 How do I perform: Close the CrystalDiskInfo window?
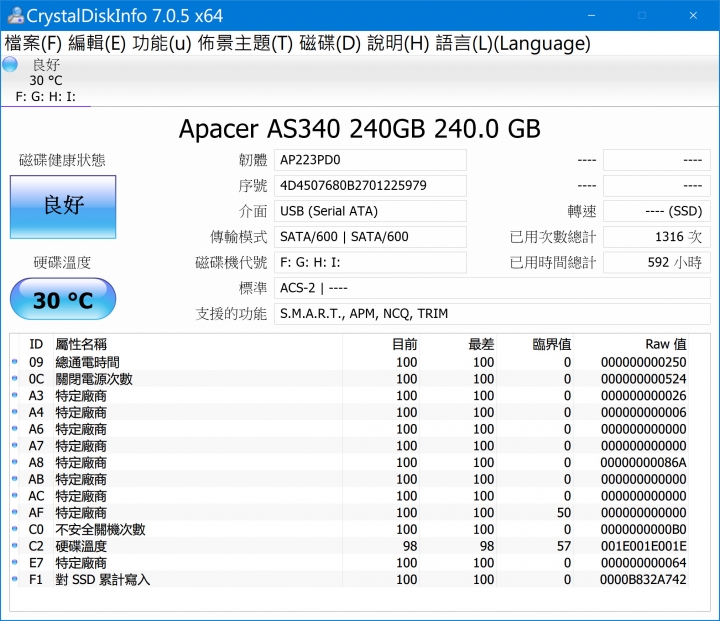693,16
